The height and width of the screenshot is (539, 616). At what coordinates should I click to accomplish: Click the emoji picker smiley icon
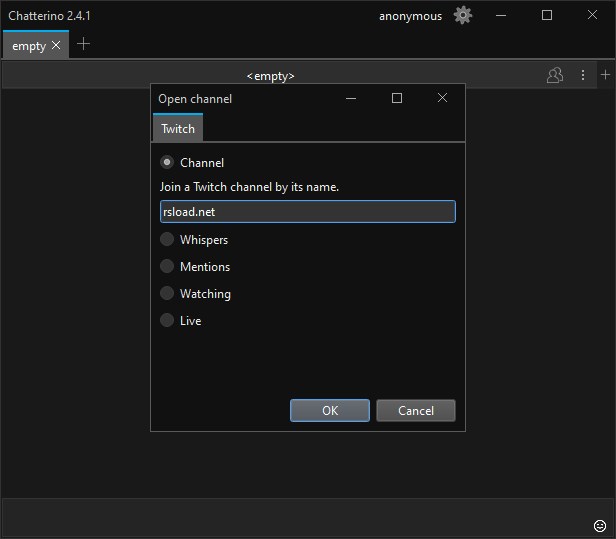[x=599, y=526]
